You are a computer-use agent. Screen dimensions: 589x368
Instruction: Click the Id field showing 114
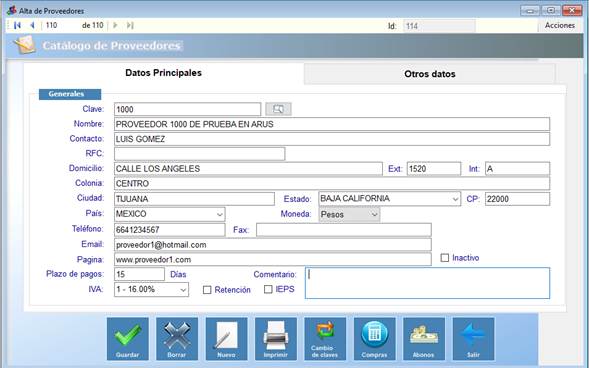tap(439, 26)
